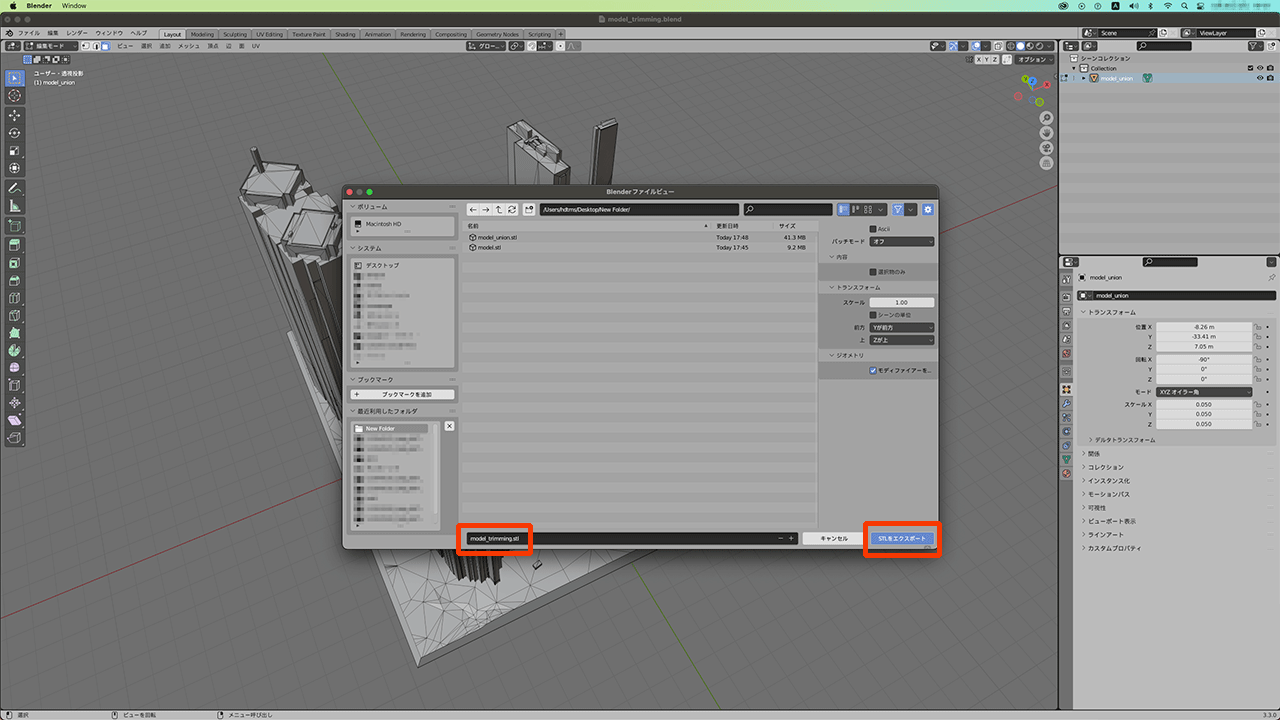Click the ブックマークを追加 button
The width and height of the screenshot is (1280, 720).
(x=403, y=395)
